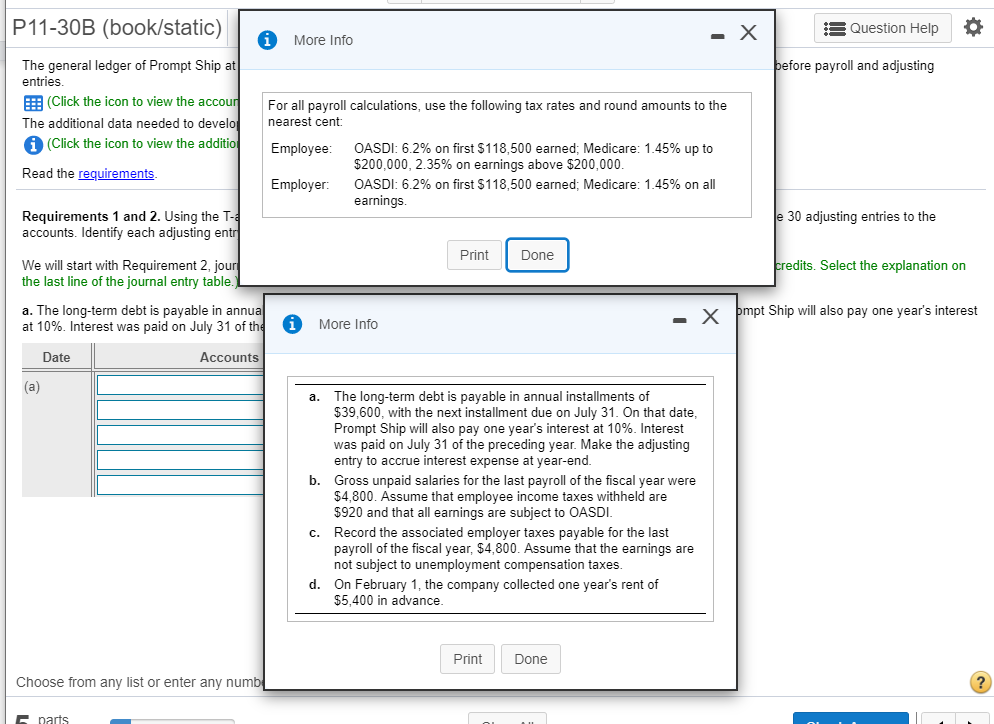994x724 pixels.
Task: Click second account input field of the journal table
Action: pos(181,410)
